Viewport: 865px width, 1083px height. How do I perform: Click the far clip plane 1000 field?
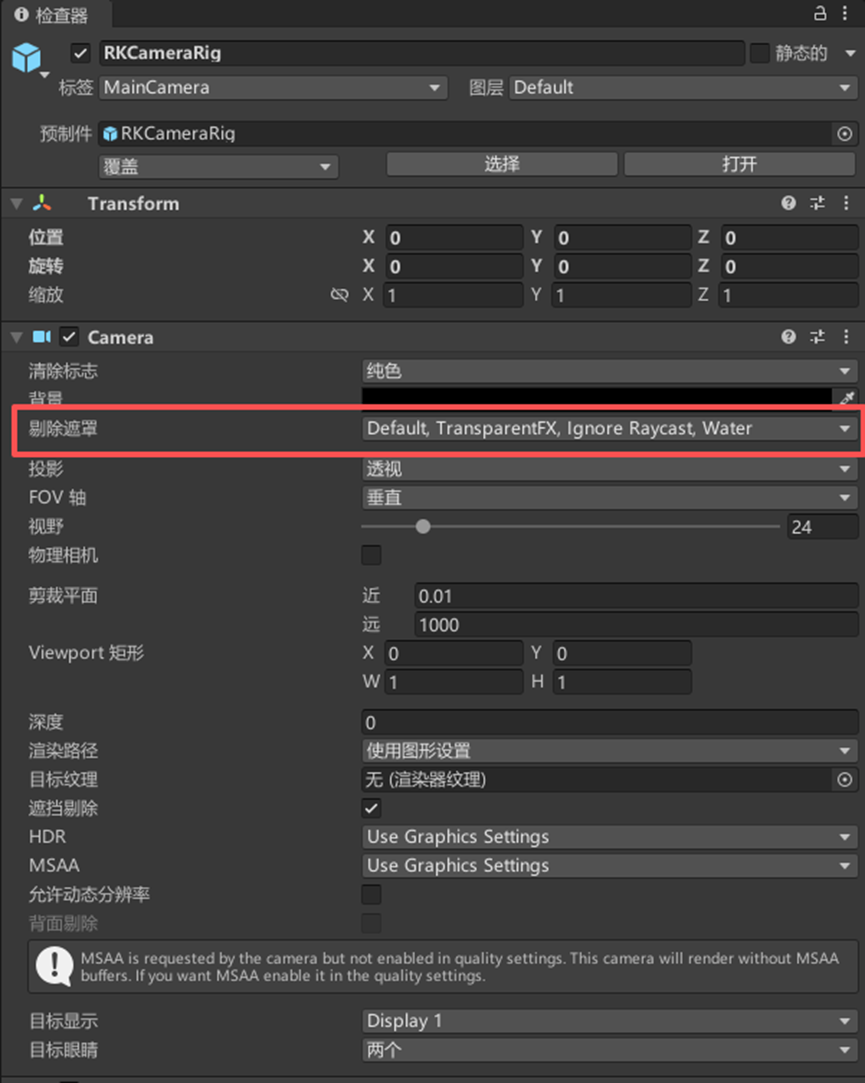(x=636, y=625)
